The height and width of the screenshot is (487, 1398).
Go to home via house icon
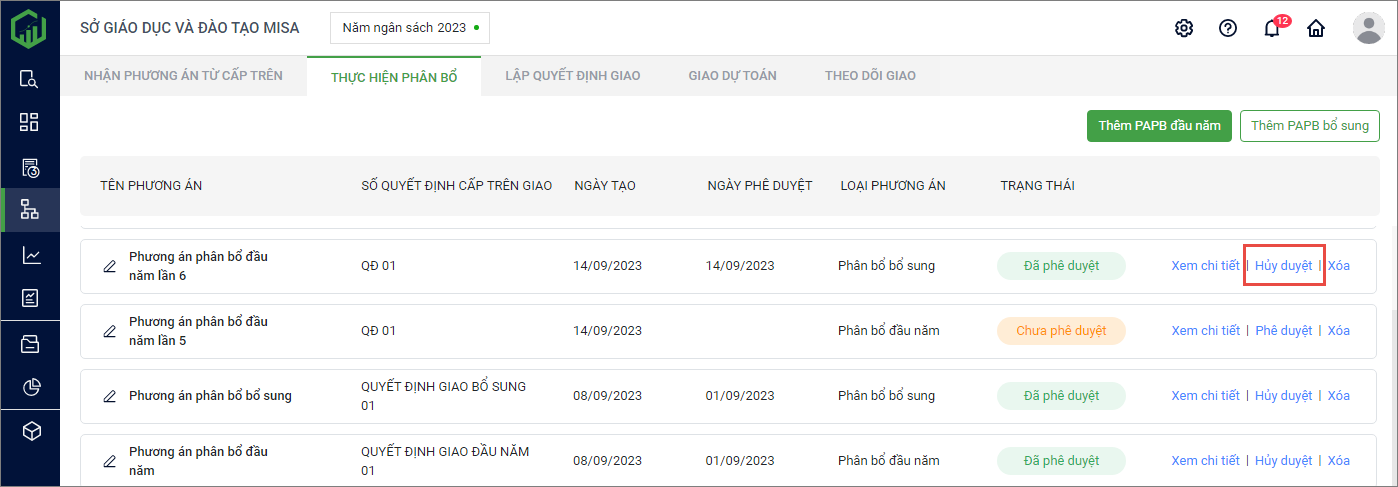[x=1316, y=28]
